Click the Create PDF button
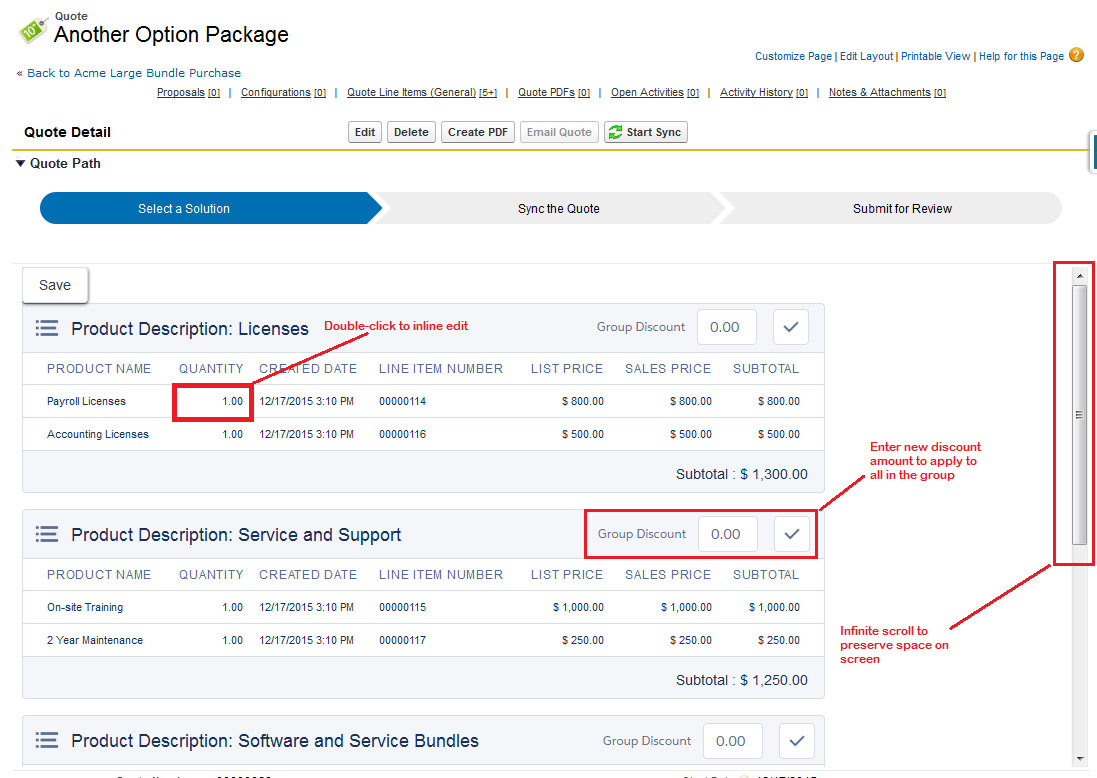Screen dimensions: 1097x778 (x=479, y=132)
